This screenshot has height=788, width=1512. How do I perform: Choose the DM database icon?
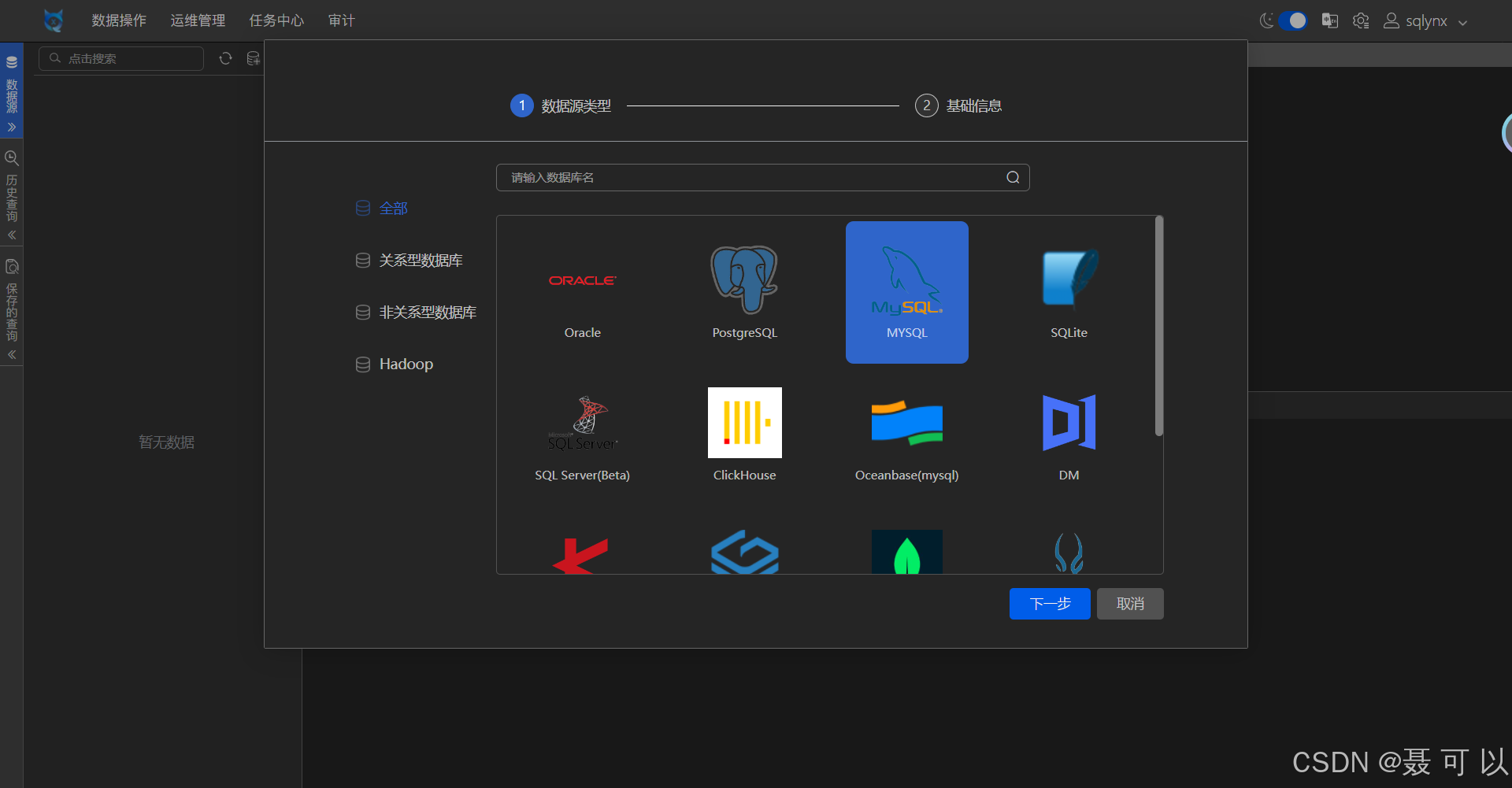[x=1069, y=422]
